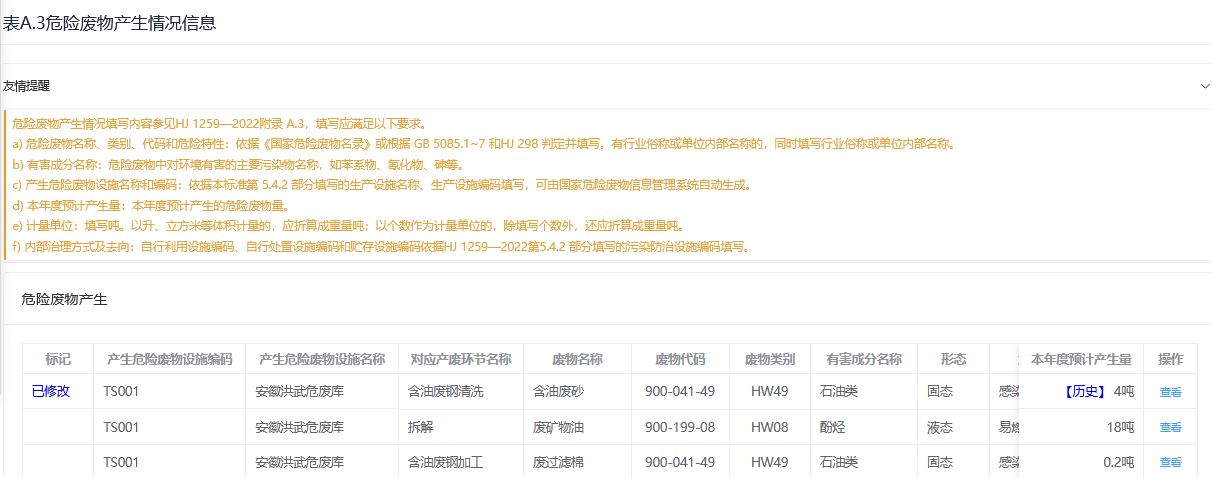Open 查看 for the 废过滤棉 row
Screen dimensions: 1212x478
(x=1170, y=462)
